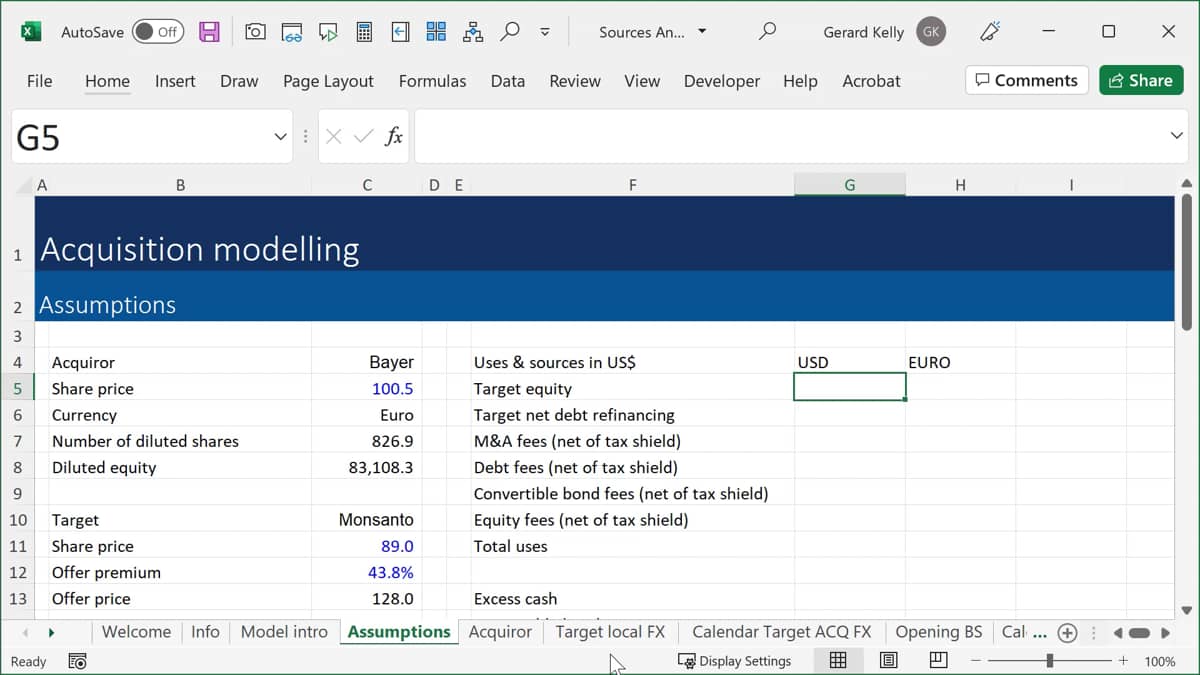Click the cell showing share price 100.5

(x=367, y=389)
